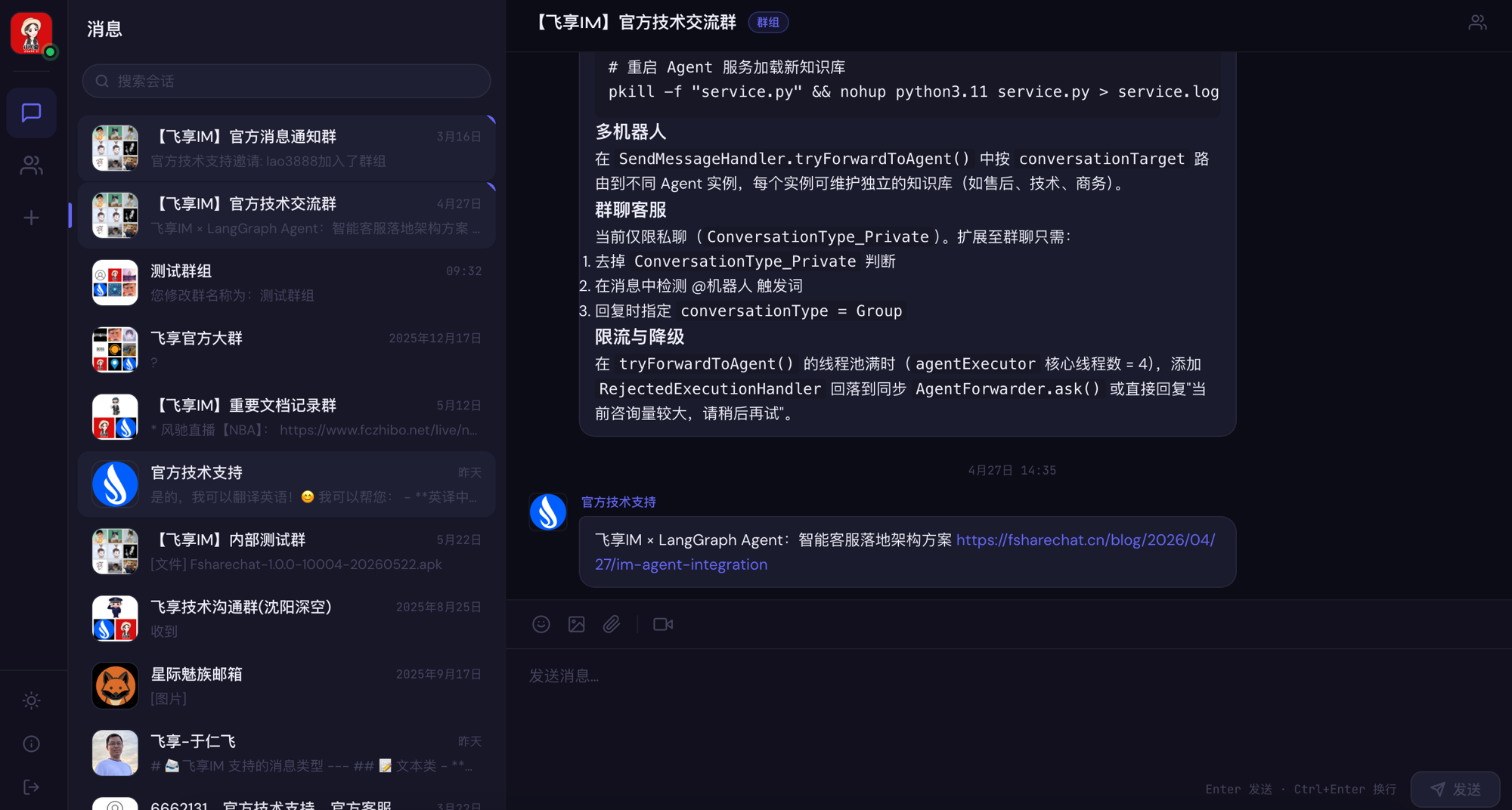Screen dimensions: 1512x810
Task: Click the send image icon
Action: pos(577,624)
